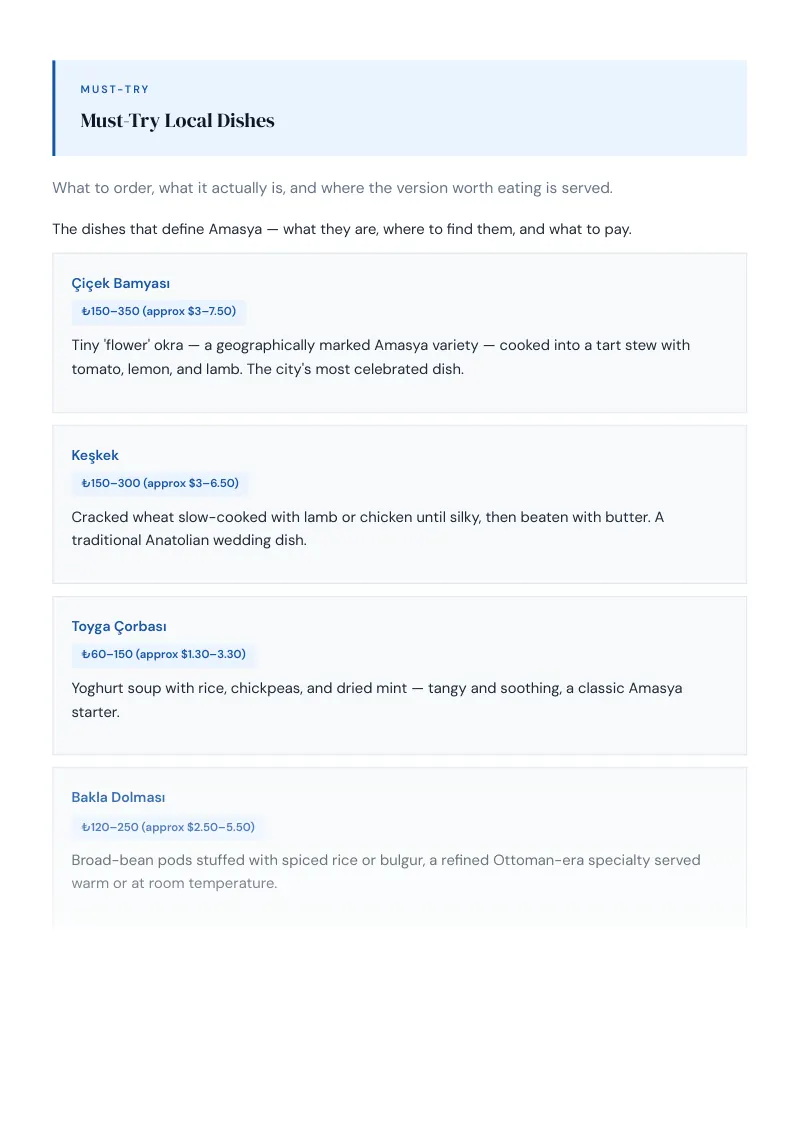Click the broad-bean pods description text
800x1132 pixels.
(x=386, y=871)
